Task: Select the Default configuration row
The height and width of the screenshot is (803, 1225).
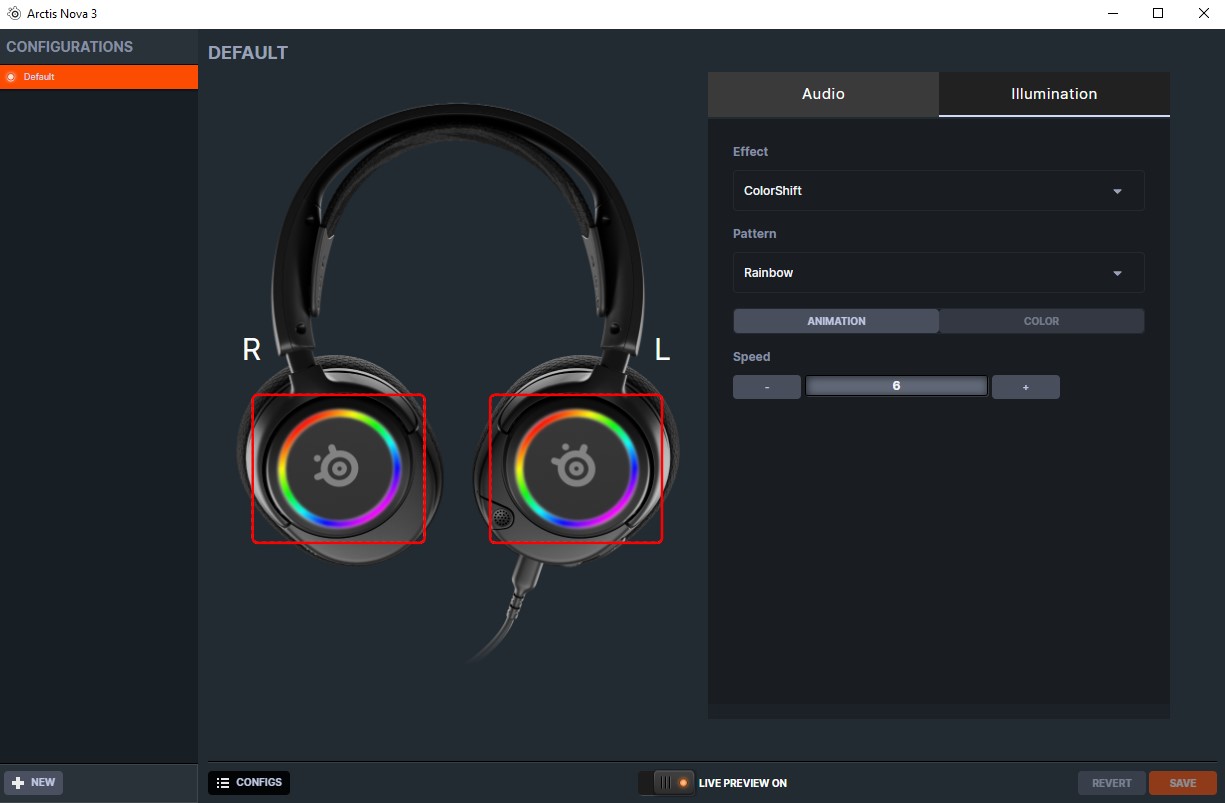Action: (99, 77)
